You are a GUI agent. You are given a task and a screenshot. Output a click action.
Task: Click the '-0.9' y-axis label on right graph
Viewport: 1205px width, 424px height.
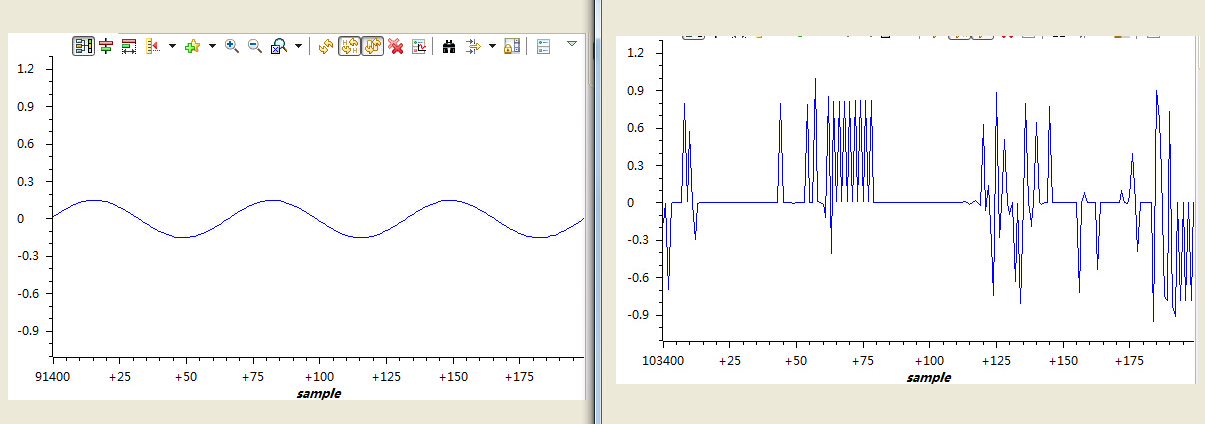pos(637,315)
